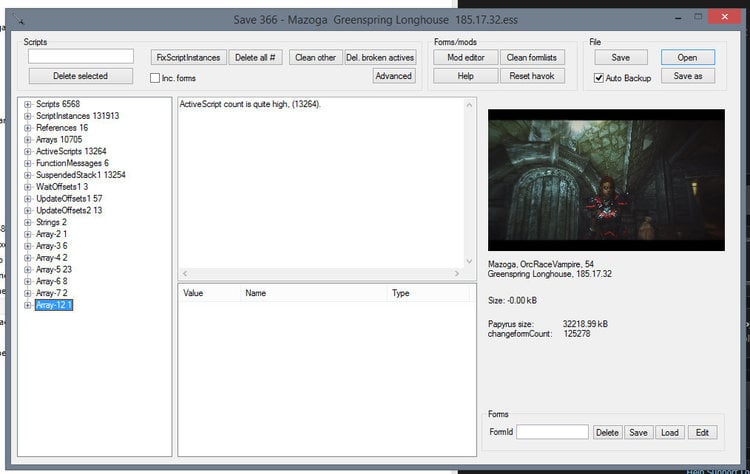
Task: Click log scrollbar up arrow
Action: (469, 105)
